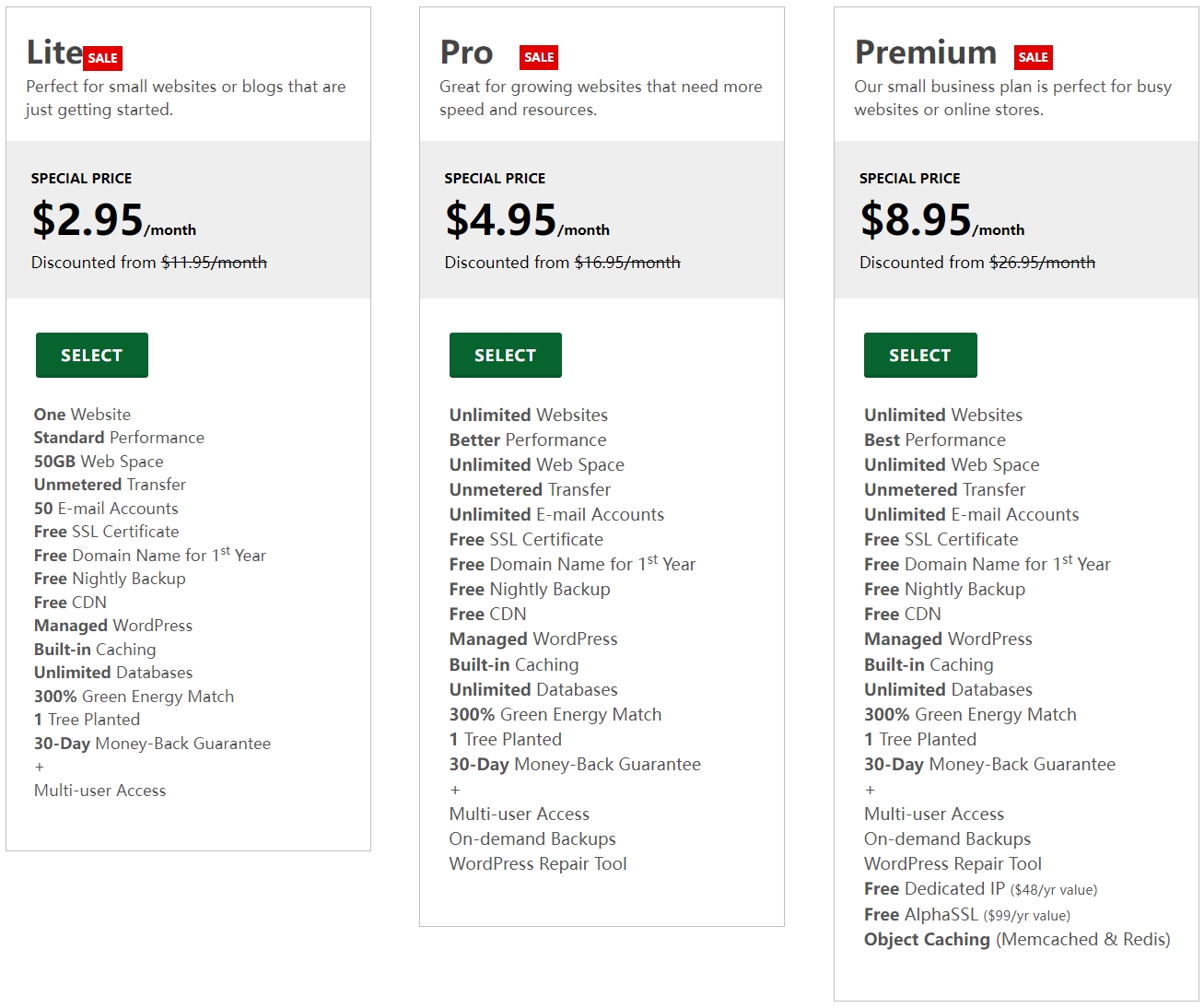This screenshot has height=1008, width=1204.
Task: Expand the plus sign under Lite features
Action: [40, 767]
